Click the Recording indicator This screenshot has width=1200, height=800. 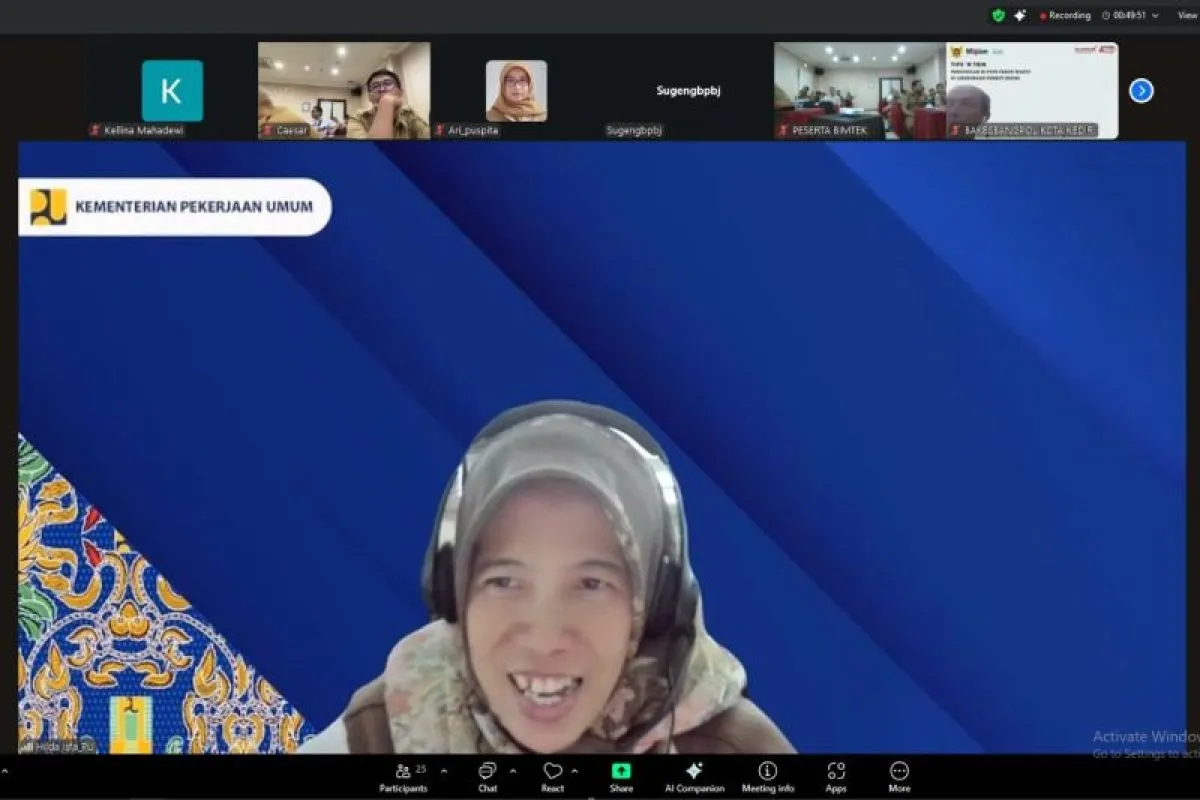coord(1065,15)
